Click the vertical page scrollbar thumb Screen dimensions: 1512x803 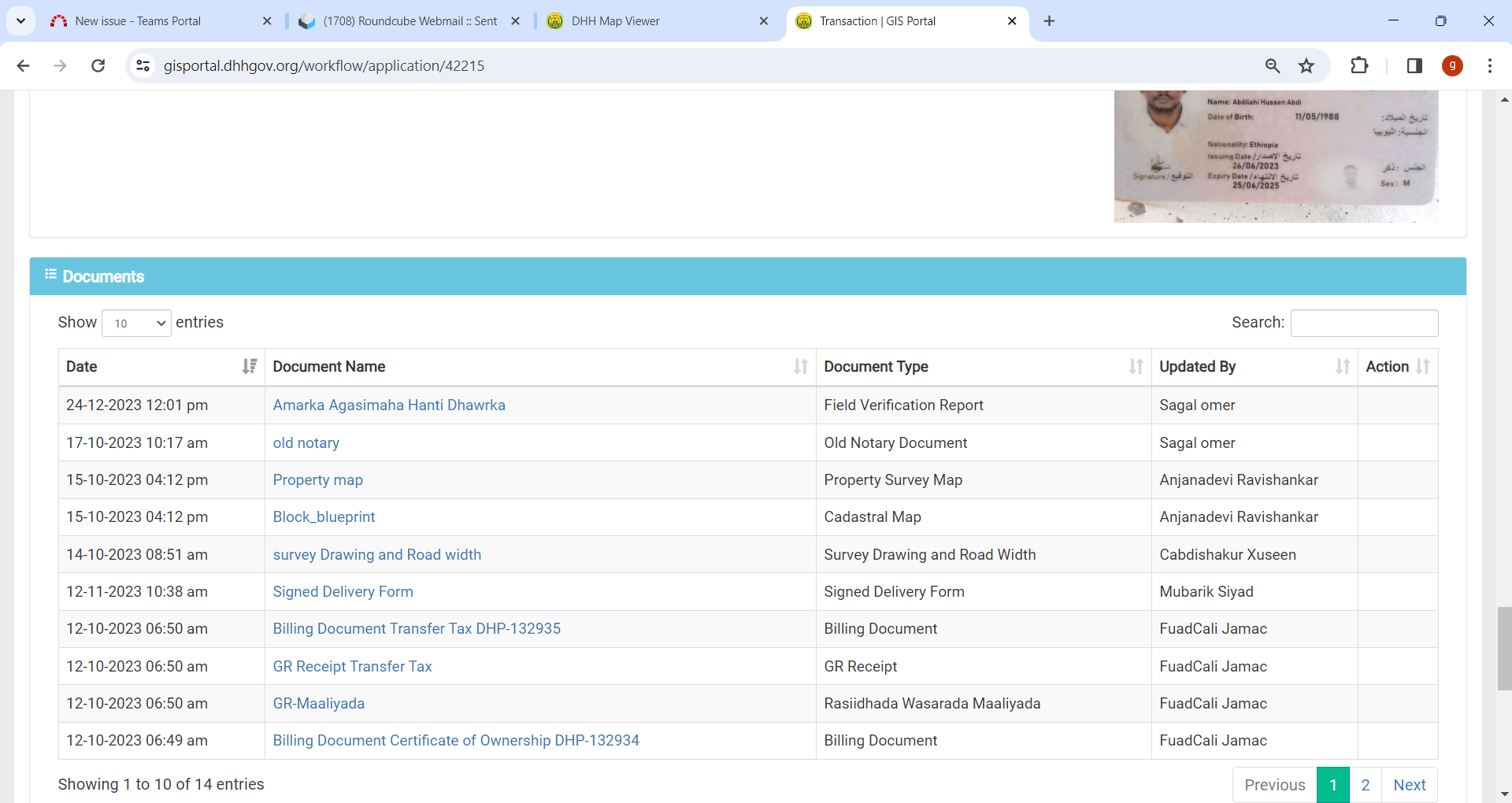(x=1504, y=649)
